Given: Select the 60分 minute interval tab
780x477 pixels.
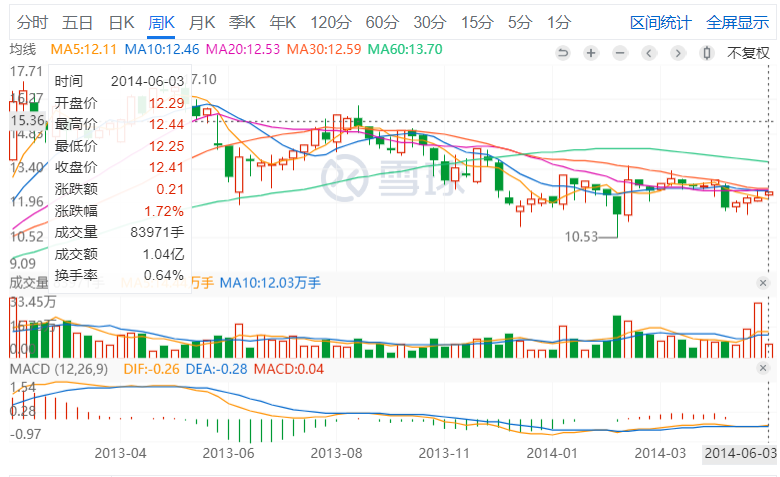Looking at the screenshot, I should (381, 22).
